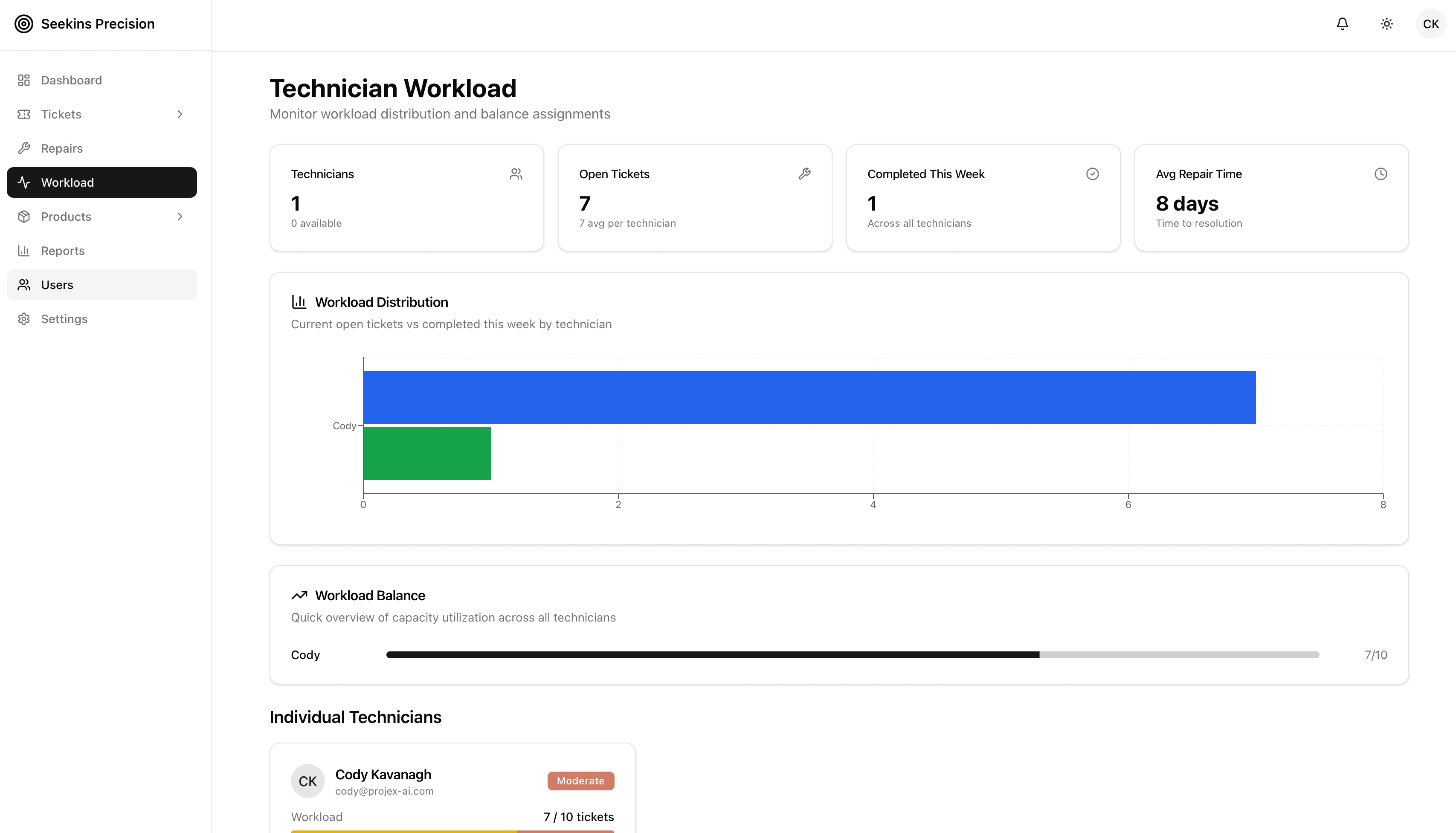Click the Individual Technicians heading
The image size is (1456, 833).
(x=355, y=717)
